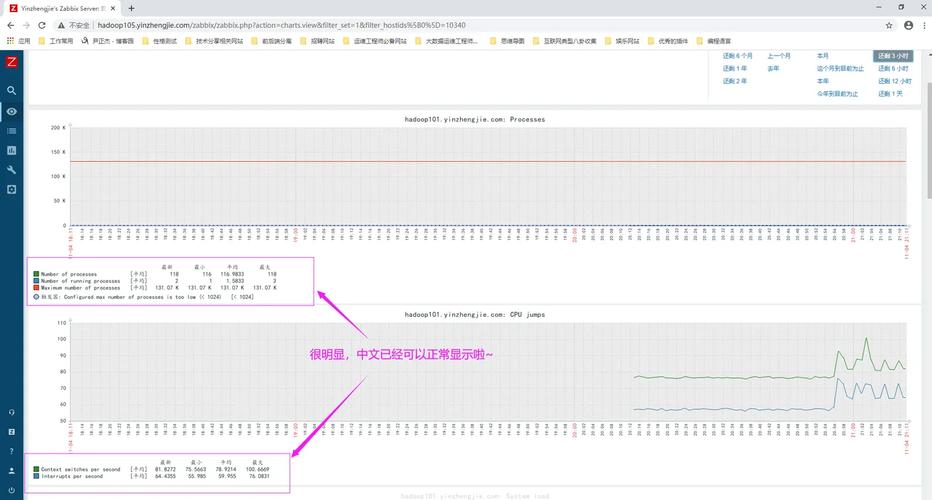932x500 pixels.
Task: Click the Support headset icon in sidebar
Action: [11, 412]
